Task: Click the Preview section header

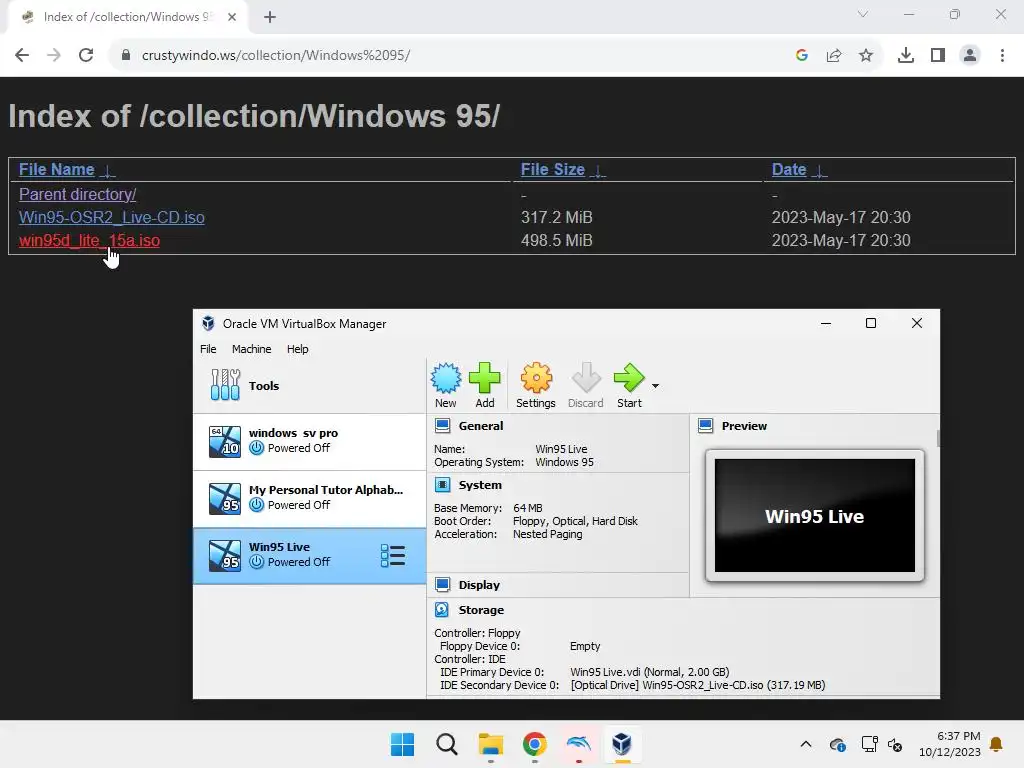Action: (744, 426)
